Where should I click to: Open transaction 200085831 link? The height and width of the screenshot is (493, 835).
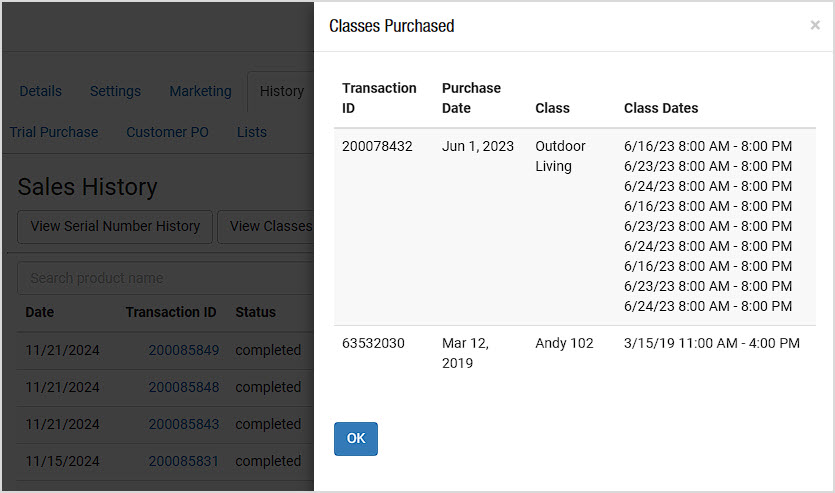(184, 461)
